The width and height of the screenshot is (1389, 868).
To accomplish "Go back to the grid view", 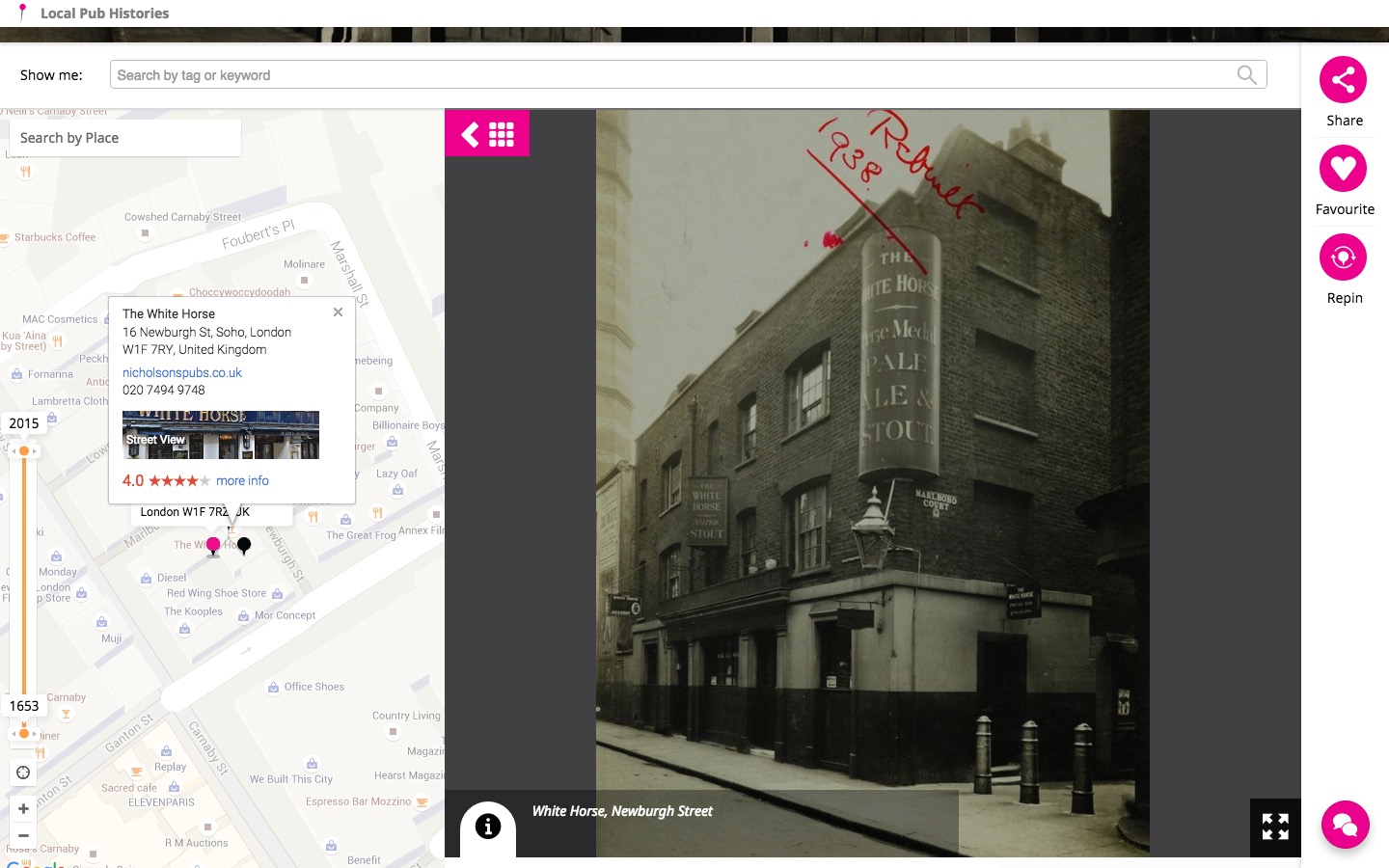I will (x=487, y=134).
